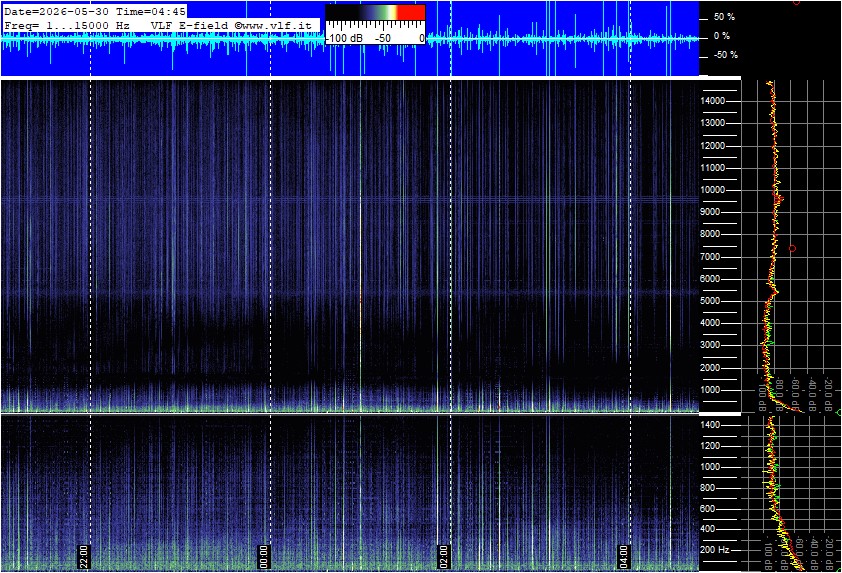Screen dimensions: 842x573
Task: Click the 800 label on the low-frequency axis
Action: coord(708,488)
